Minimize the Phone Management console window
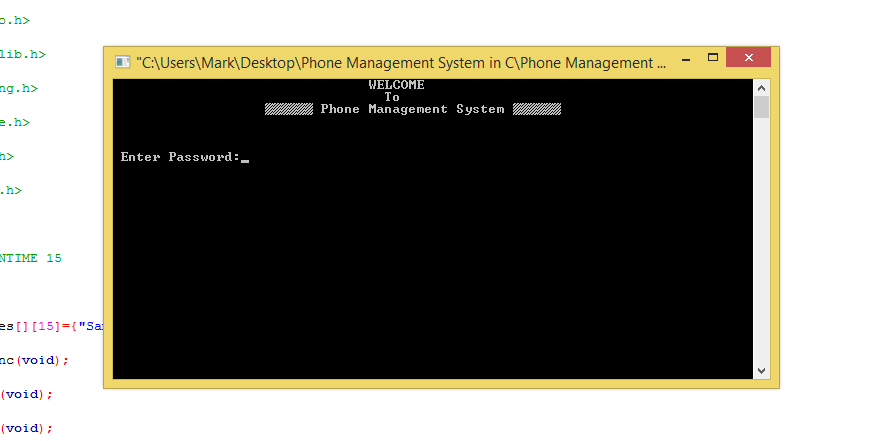The image size is (894, 441). 686,58
